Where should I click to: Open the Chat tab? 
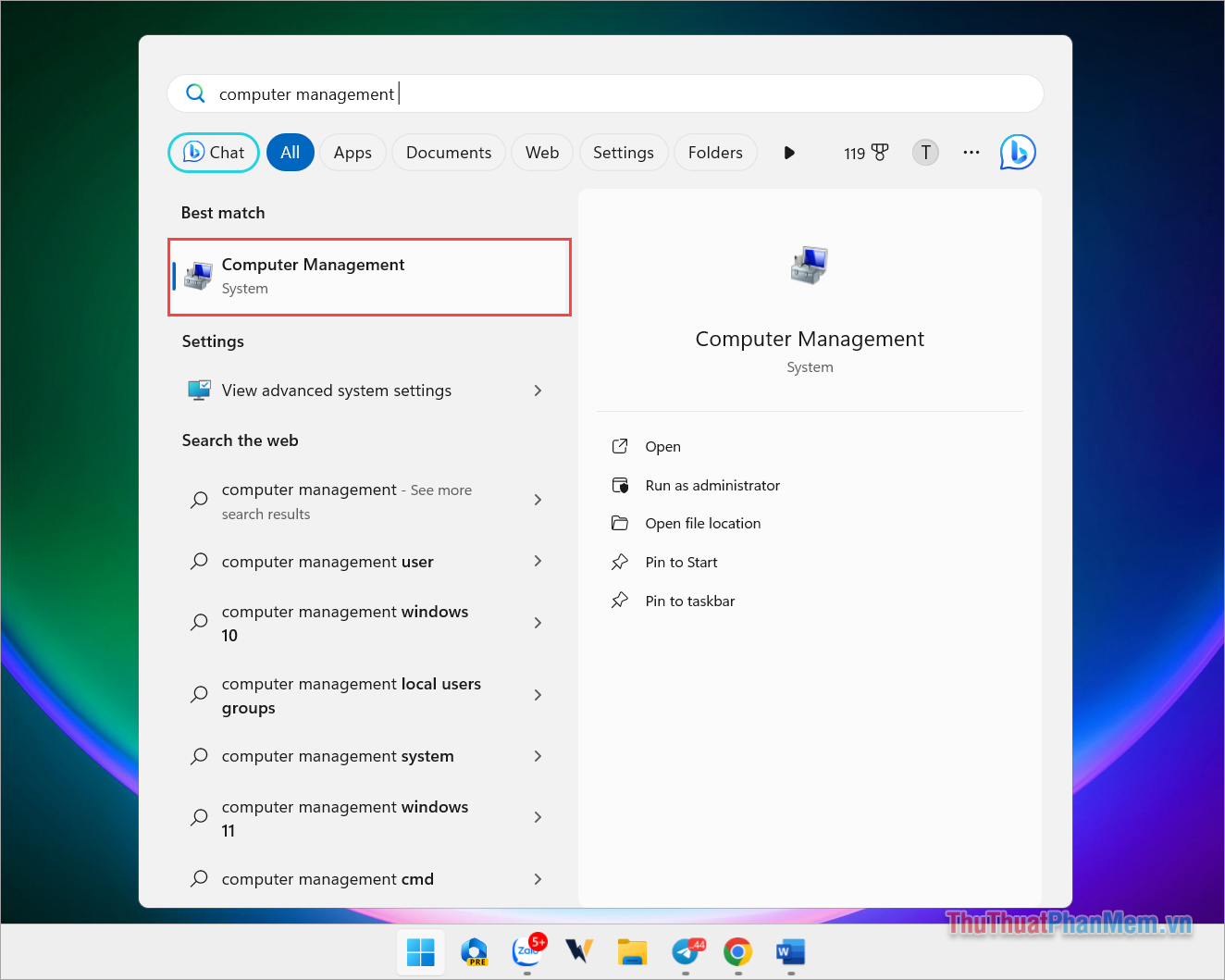(x=213, y=152)
